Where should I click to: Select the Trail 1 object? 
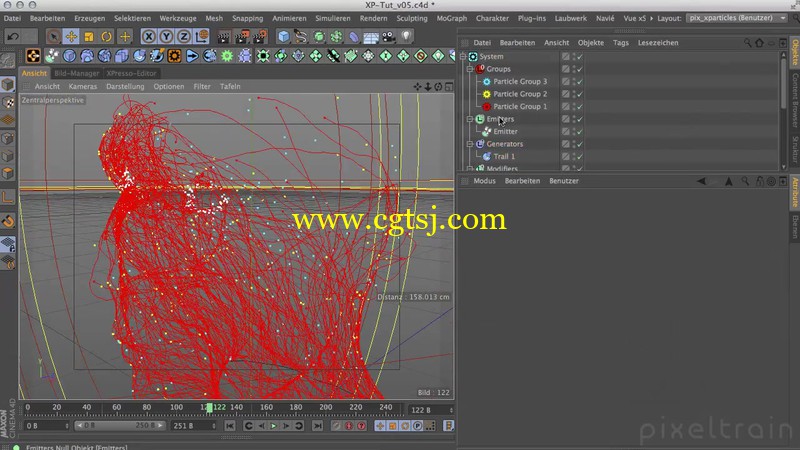click(x=504, y=157)
